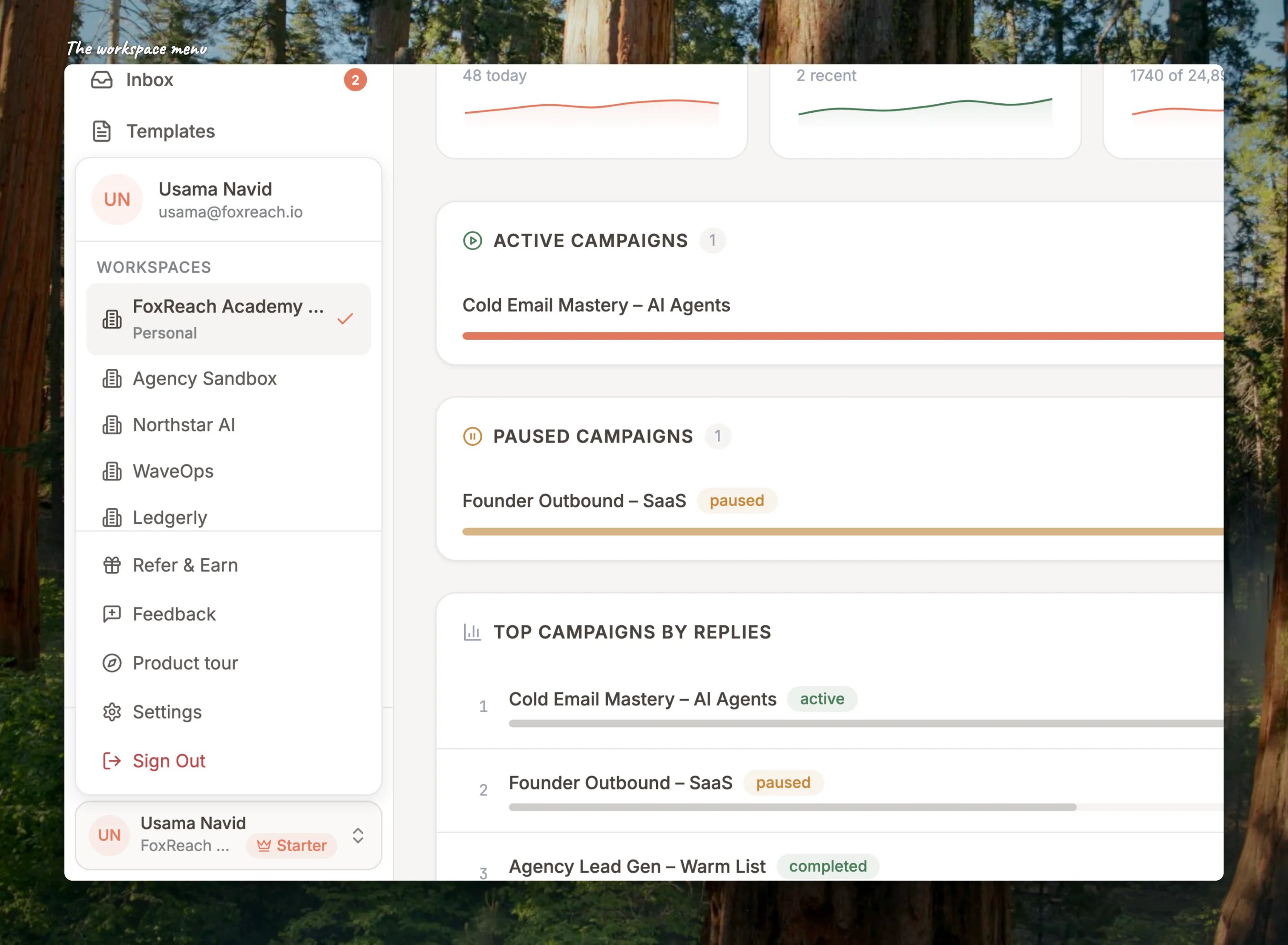Click the Sign Out arrow icon

(x=112, y=761)
